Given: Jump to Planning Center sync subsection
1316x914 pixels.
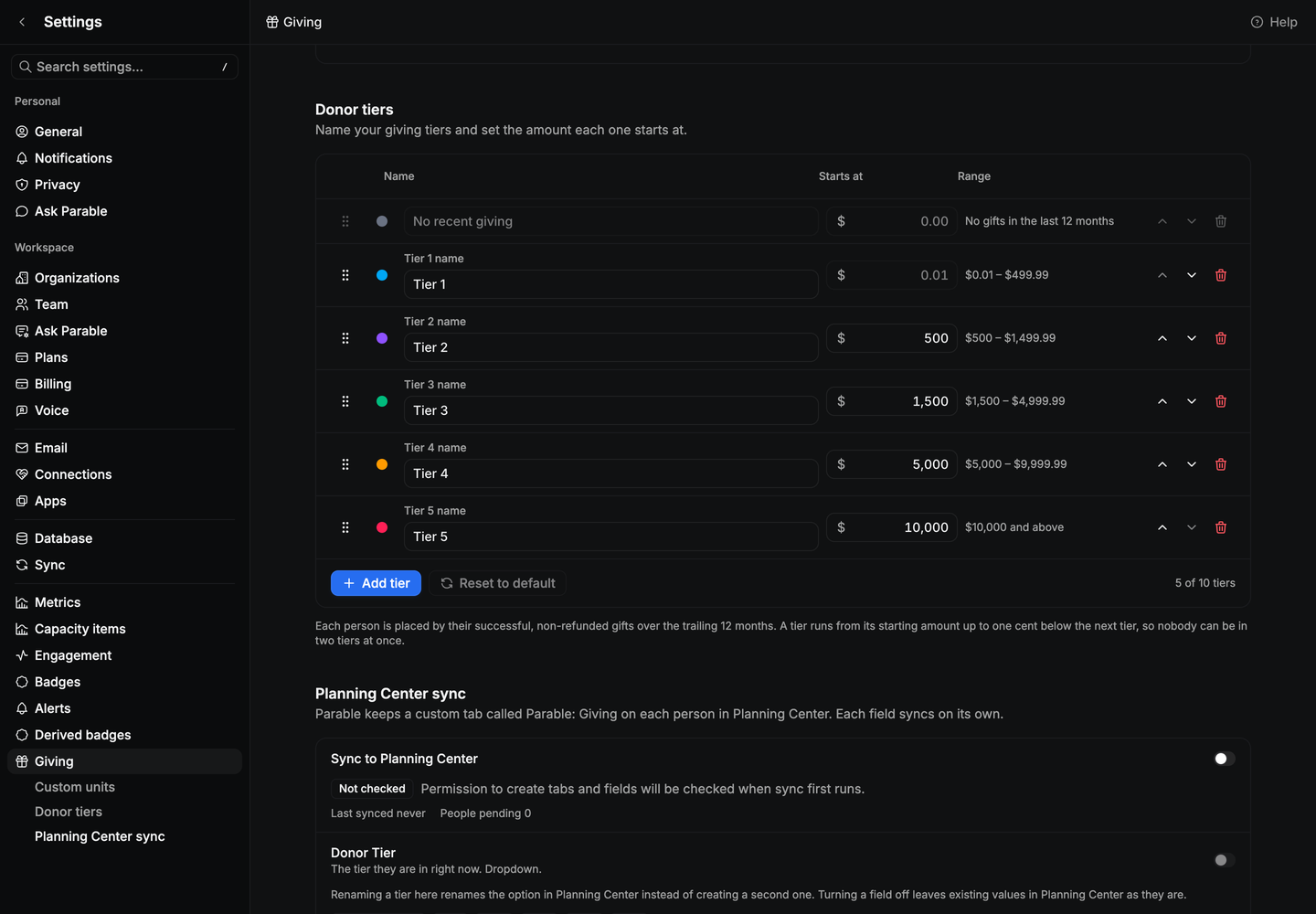Looking at the screenshot, I should pyautogui.click(x=100, y=836).
